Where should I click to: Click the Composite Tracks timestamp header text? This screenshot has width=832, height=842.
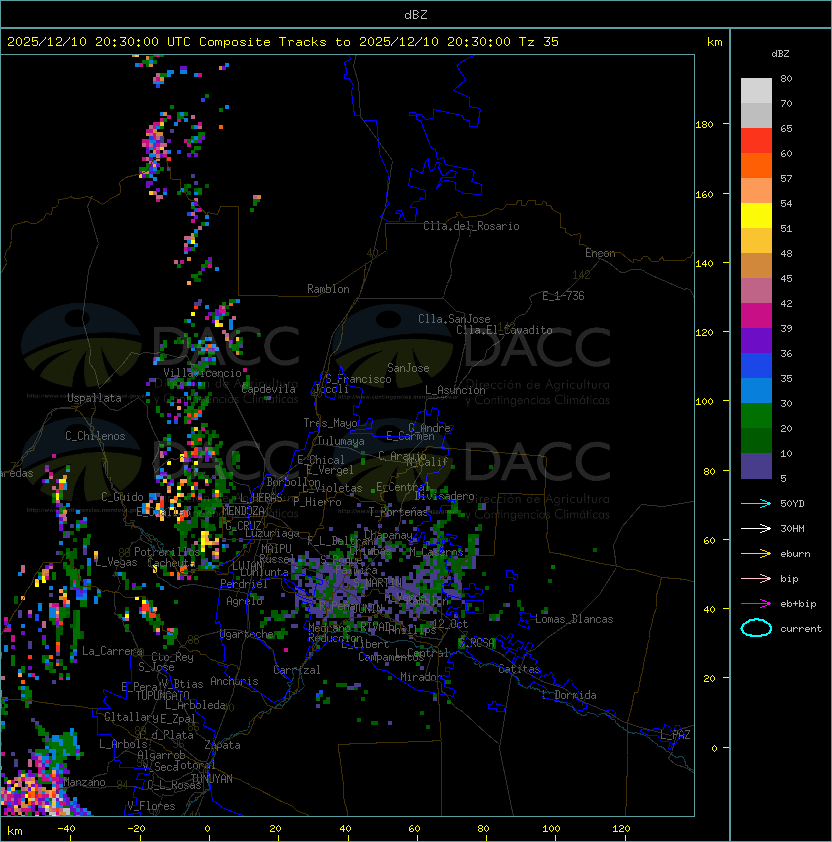click(283, 42)
